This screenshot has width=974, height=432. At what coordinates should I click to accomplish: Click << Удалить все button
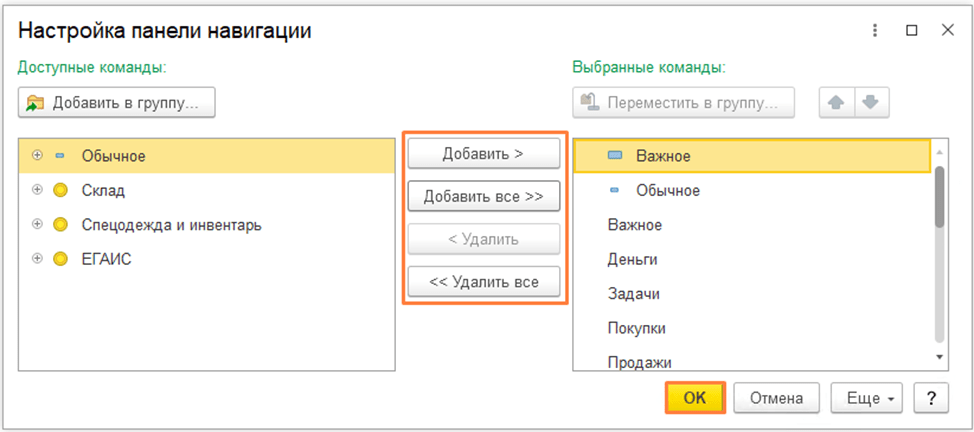(484, 282)
